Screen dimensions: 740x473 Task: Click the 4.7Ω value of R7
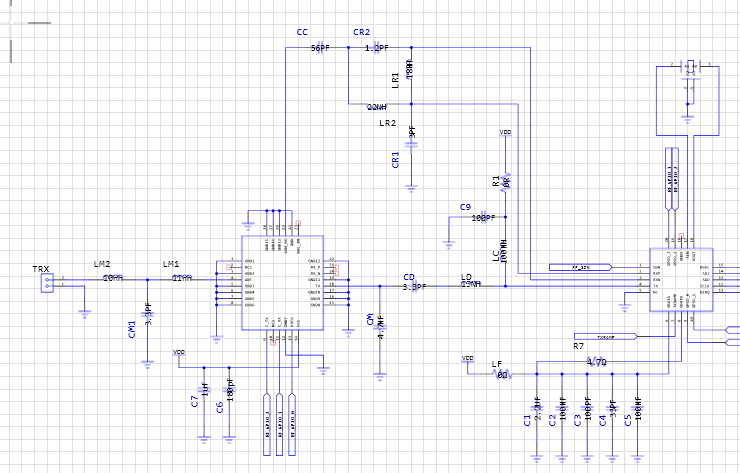[597, 363]
